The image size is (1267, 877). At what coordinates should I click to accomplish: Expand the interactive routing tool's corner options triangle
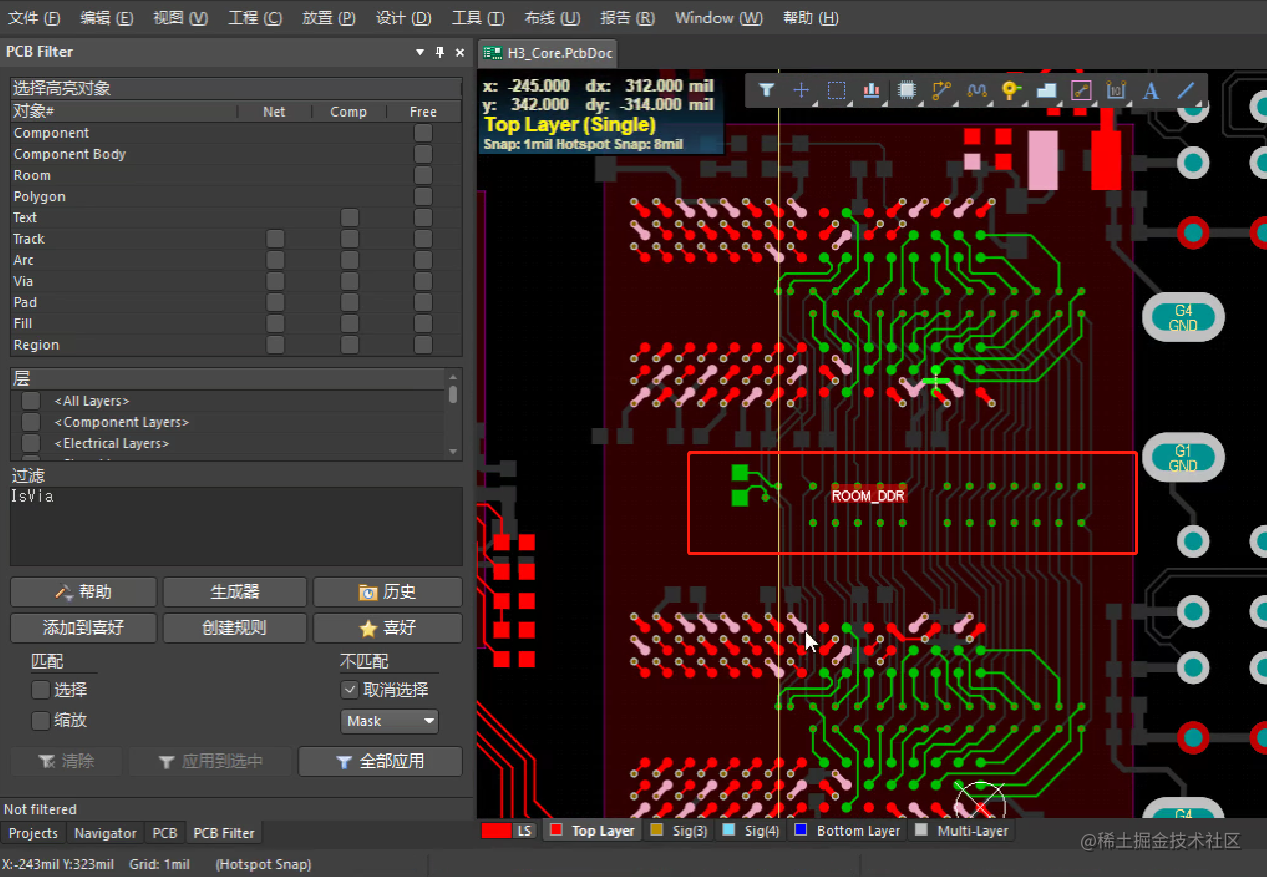pyautogui.click(x=956, y=102)
